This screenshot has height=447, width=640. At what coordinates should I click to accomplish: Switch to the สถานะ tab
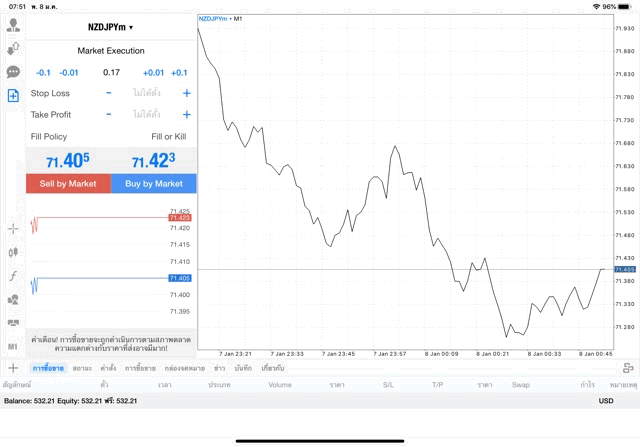click(83, 368)
